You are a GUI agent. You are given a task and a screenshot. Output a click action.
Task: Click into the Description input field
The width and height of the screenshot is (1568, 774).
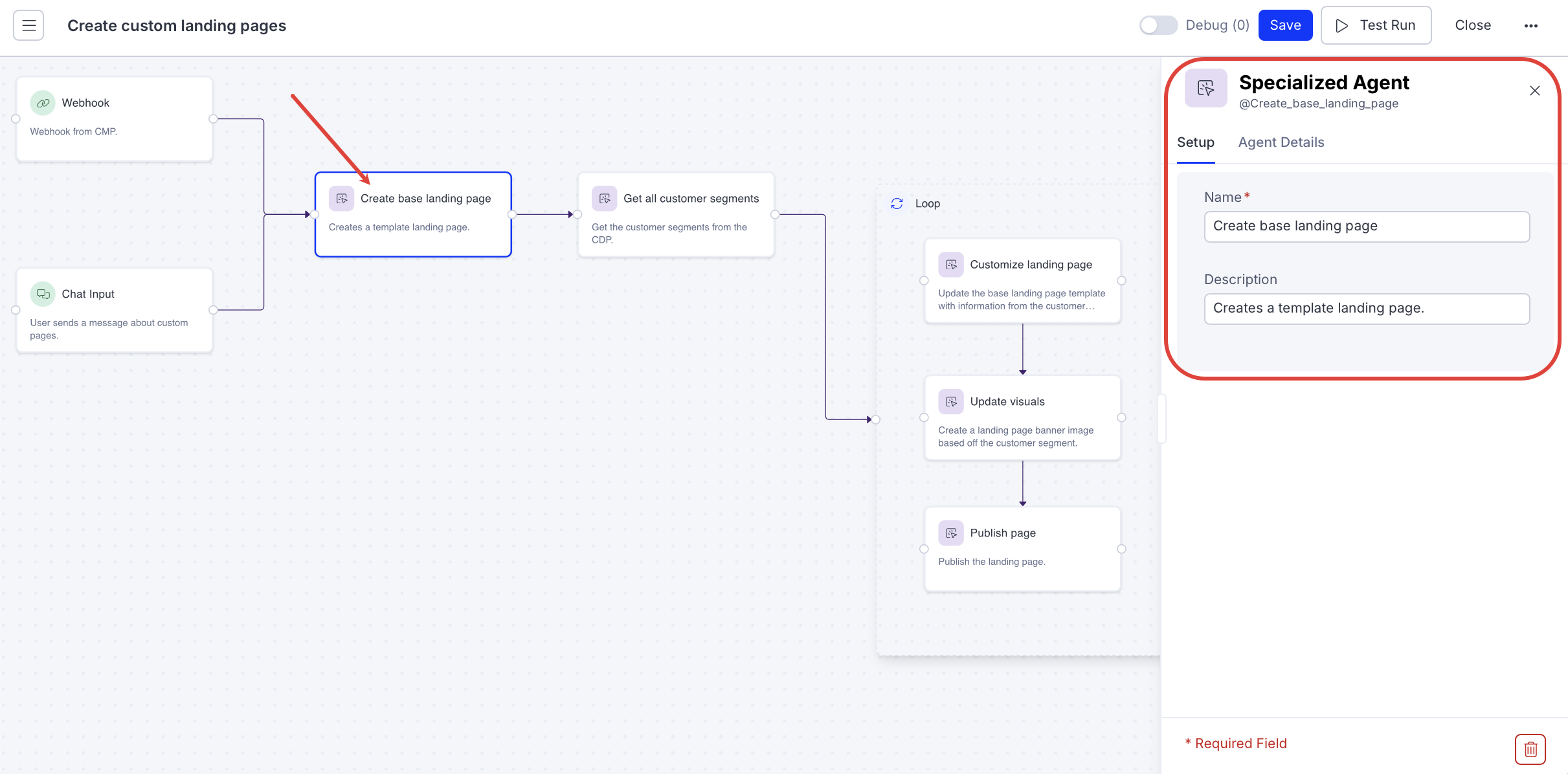click(1366, 309)
